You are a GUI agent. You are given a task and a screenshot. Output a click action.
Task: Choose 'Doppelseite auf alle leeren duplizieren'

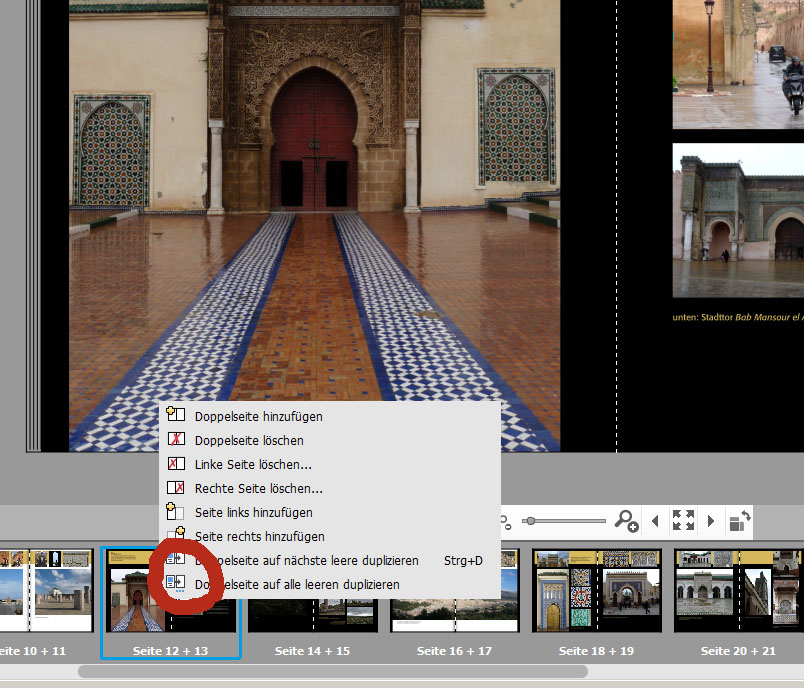pos(297,585)
